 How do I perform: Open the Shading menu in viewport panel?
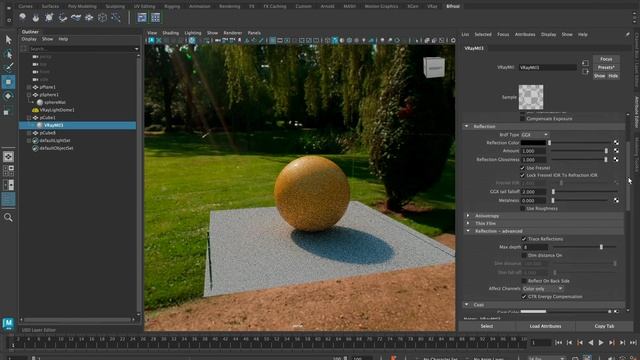click(x=171, y=33)
